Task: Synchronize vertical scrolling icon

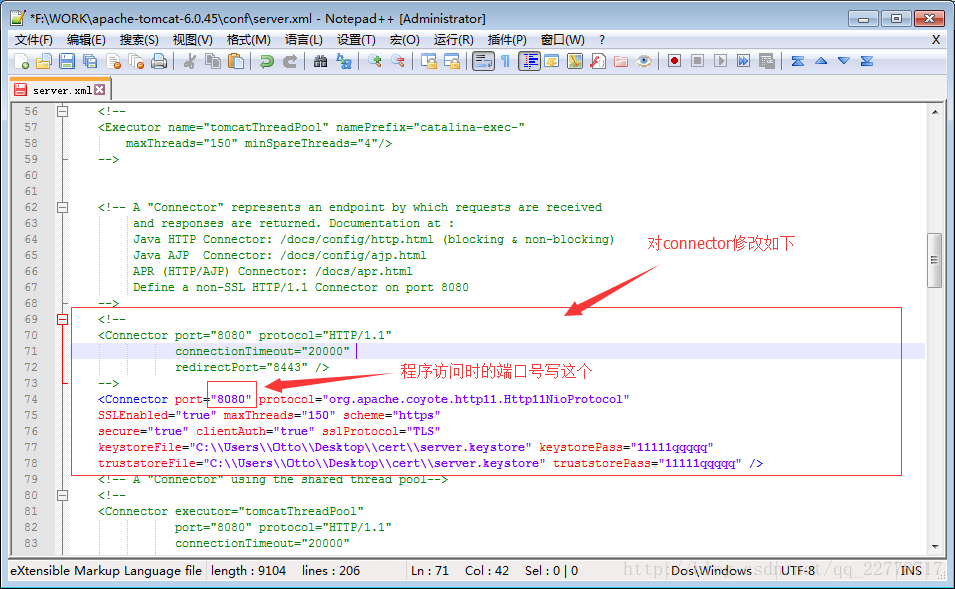Action: 429,62
